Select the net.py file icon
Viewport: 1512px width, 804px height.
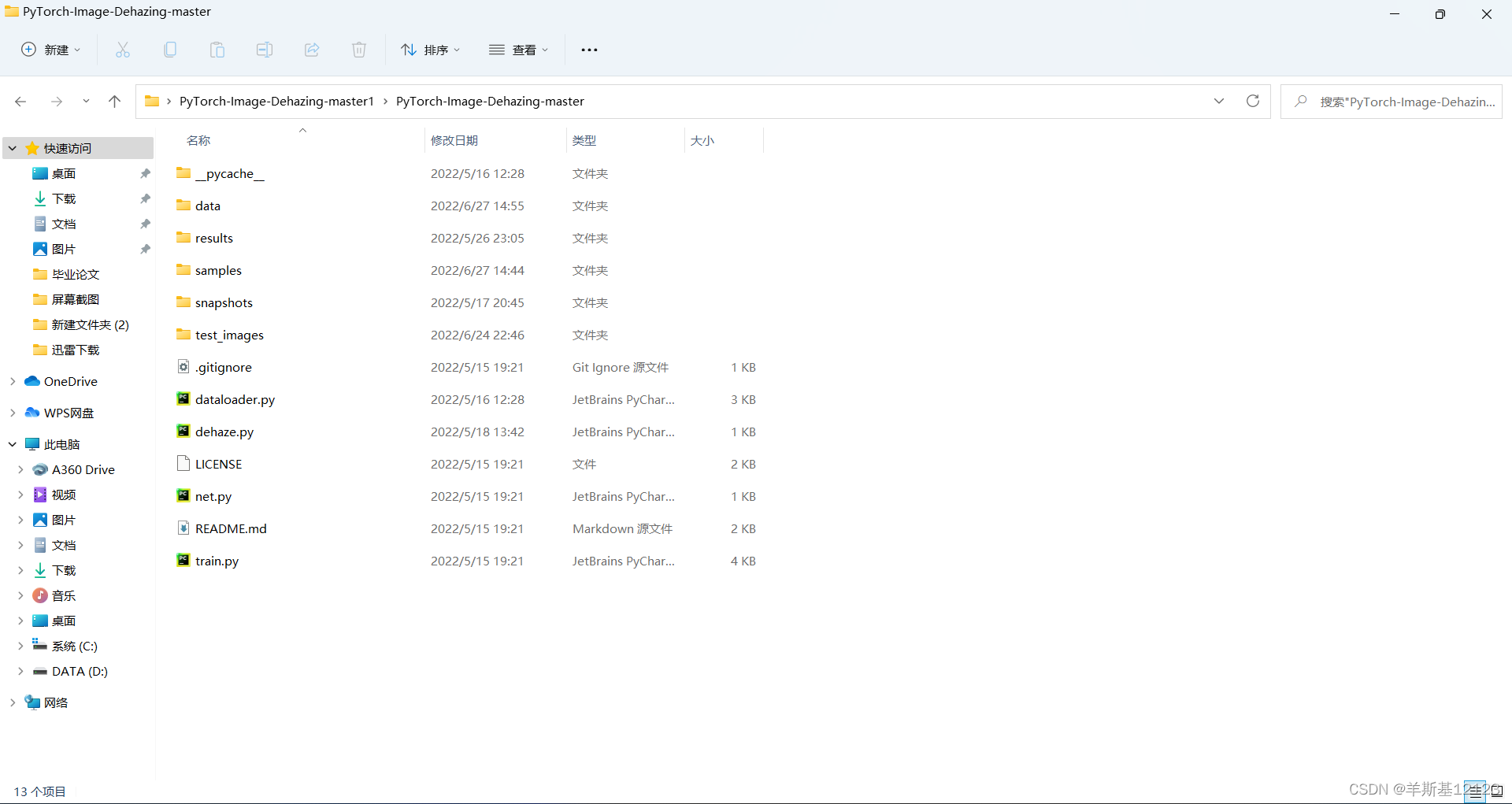pyautogui.click(x=183, y=495)
